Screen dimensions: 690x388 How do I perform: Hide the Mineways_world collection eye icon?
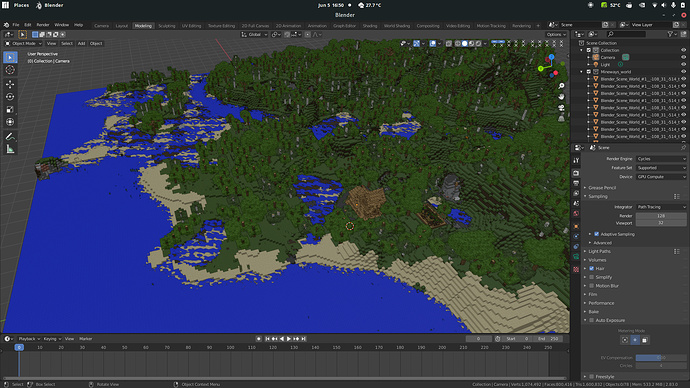(683, 71)
